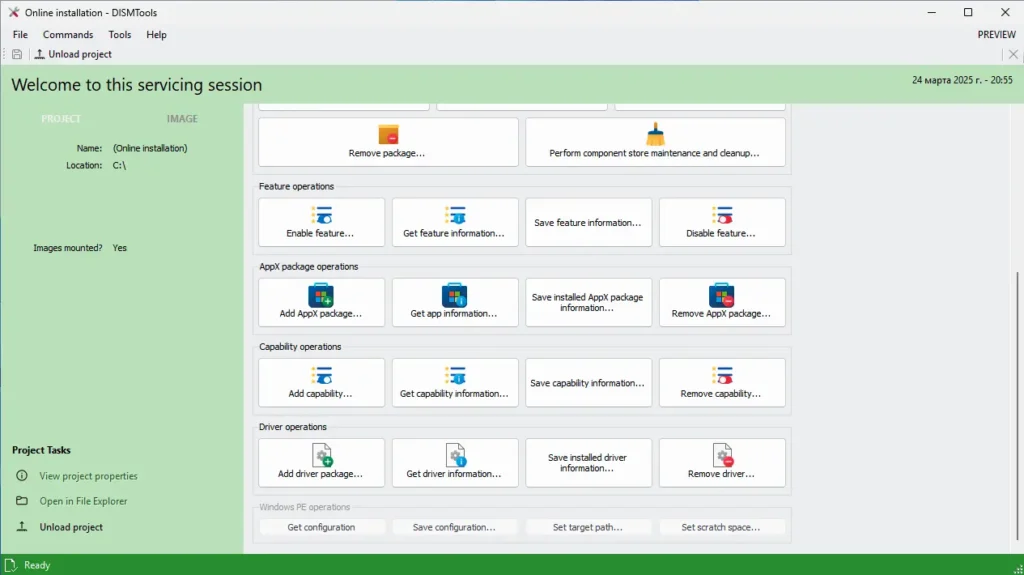Click the Add driver package icon

[x=323, y=455]
